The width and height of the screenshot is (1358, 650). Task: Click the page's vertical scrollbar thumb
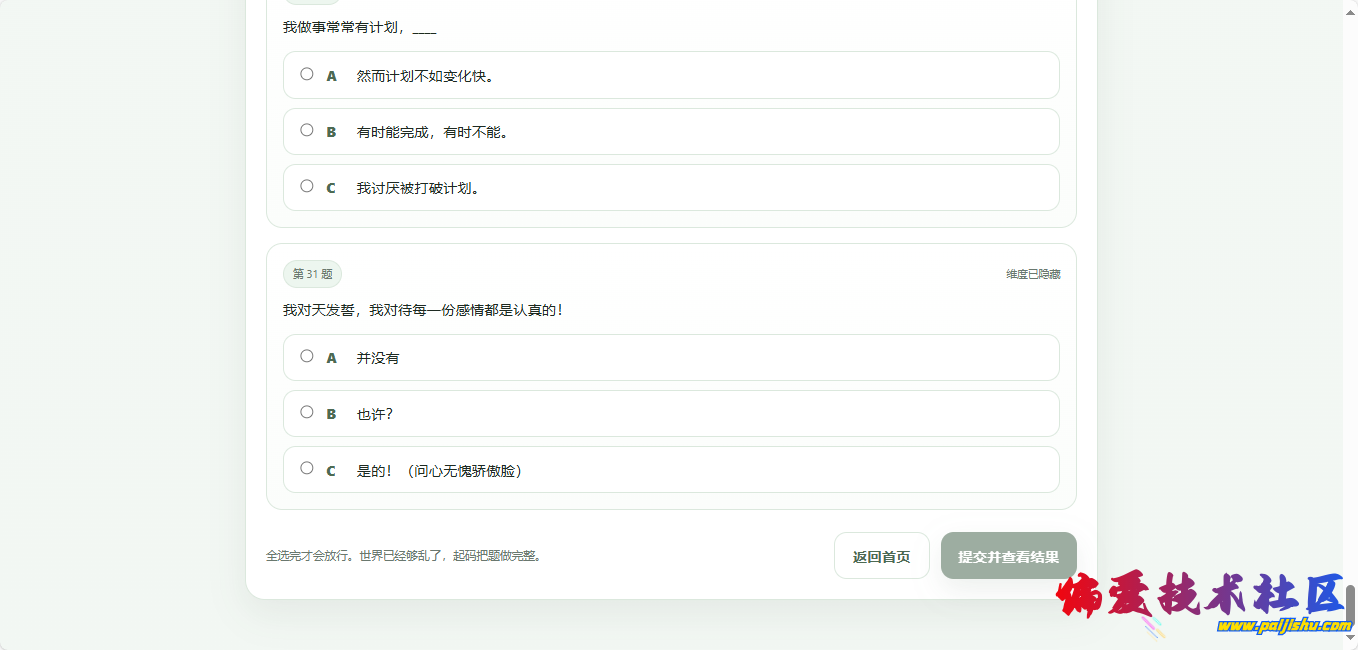[1350, 603]
